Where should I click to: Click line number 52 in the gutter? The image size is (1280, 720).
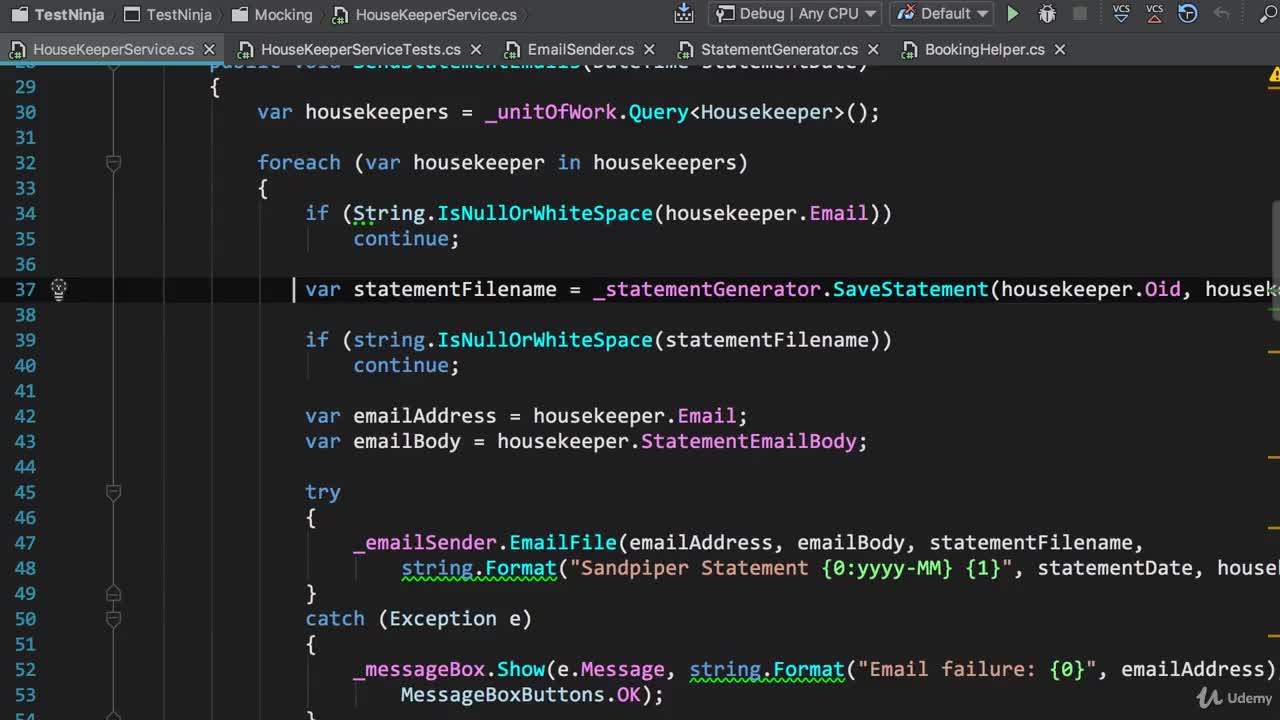click(x=25, y=669)
